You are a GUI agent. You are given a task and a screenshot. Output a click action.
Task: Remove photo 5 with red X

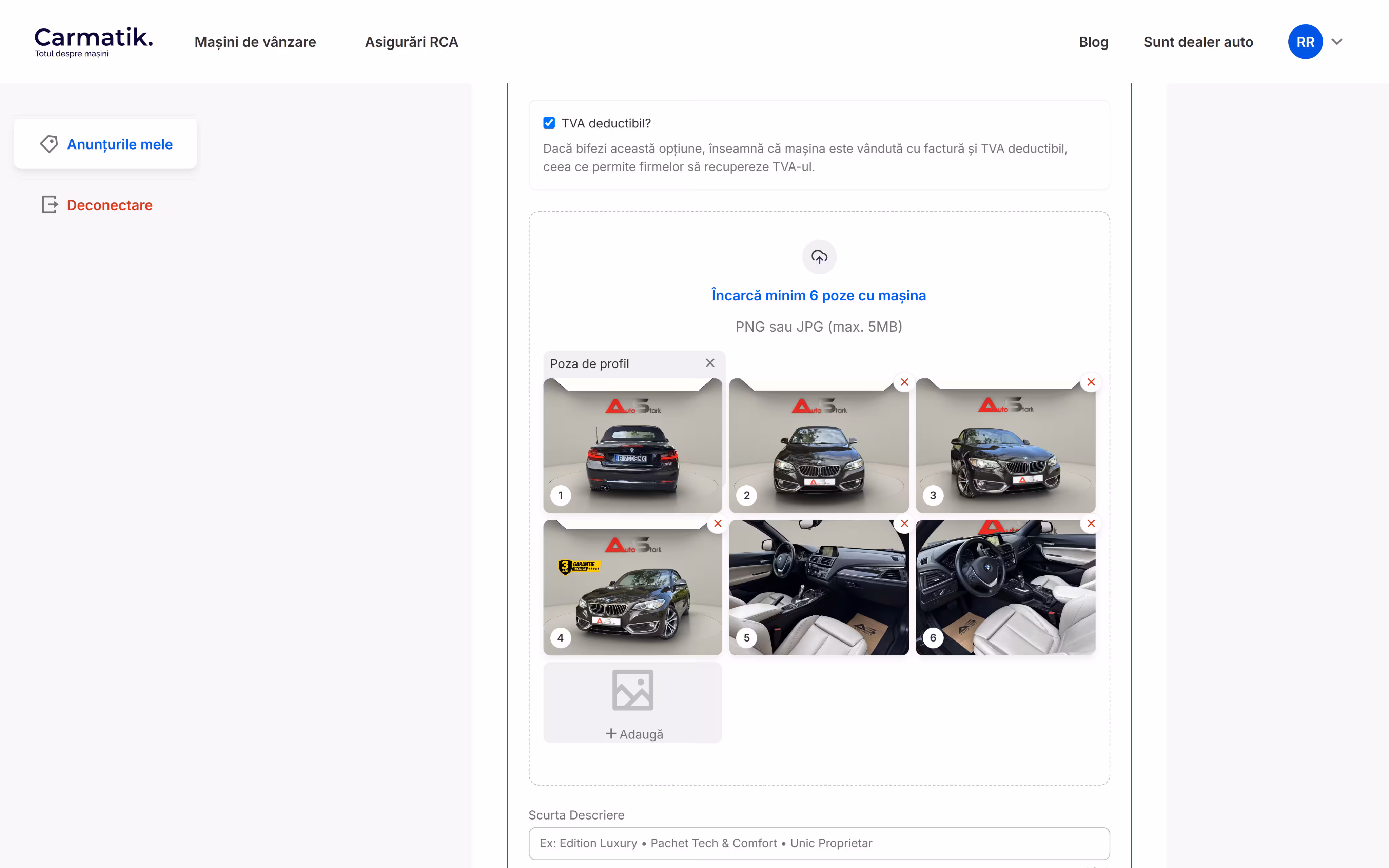point(904,524)
